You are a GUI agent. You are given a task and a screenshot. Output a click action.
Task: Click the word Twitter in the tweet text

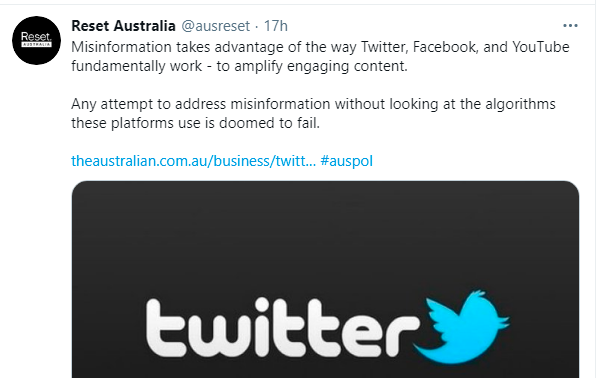(x=385, y=47)
